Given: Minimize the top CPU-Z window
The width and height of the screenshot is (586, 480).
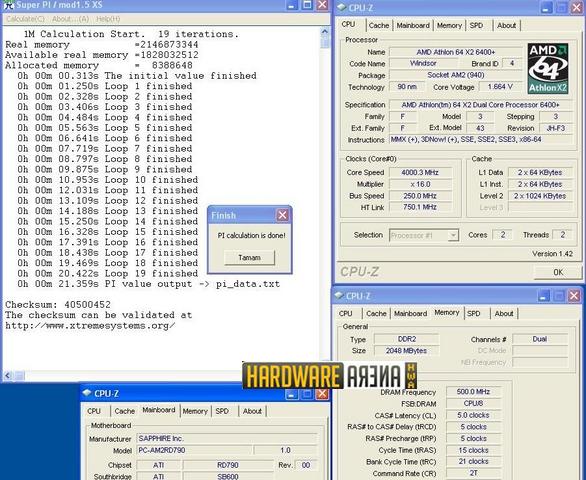Looking at the screenshot, I should [546, 8].
